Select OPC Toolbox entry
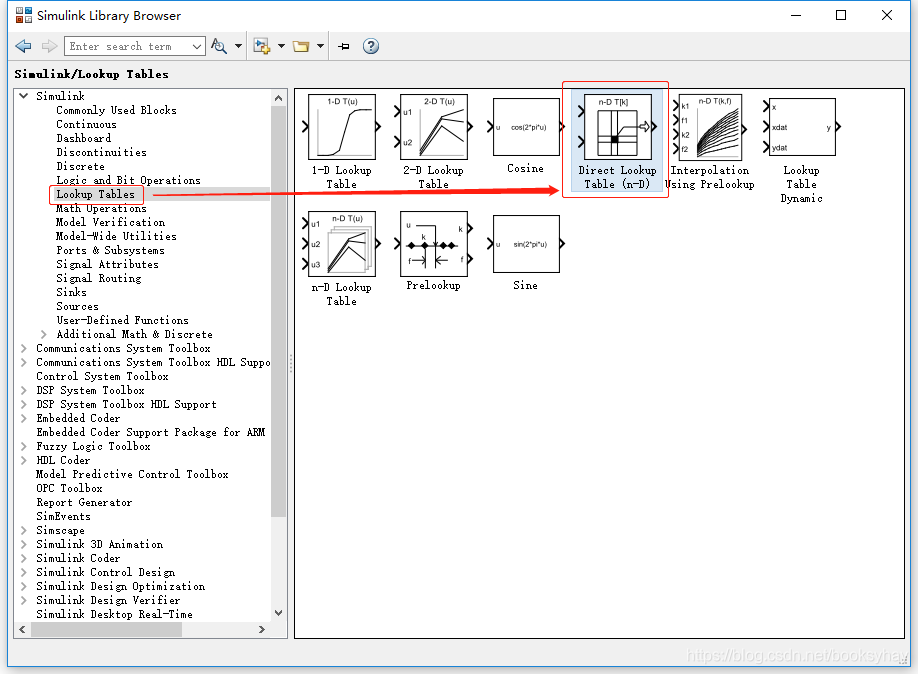This screenshot has width=918, height=674. (x=69, y=488)
